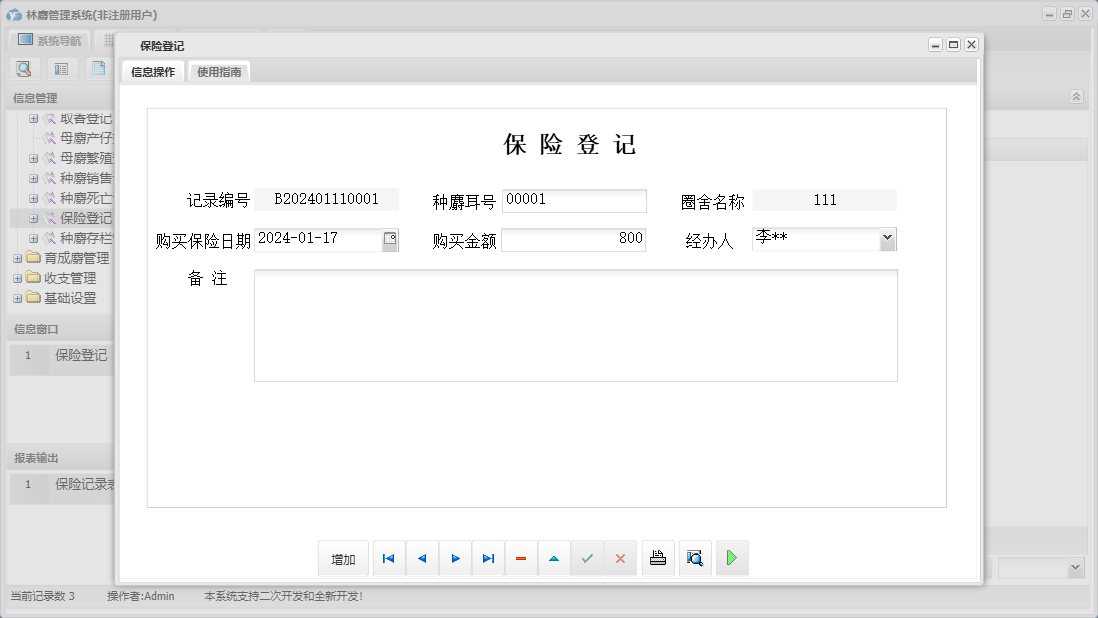Open the print icon on the toolbar
This screenshot has width=1098, height=618.
pyautogui.click(x=657, y=558)
